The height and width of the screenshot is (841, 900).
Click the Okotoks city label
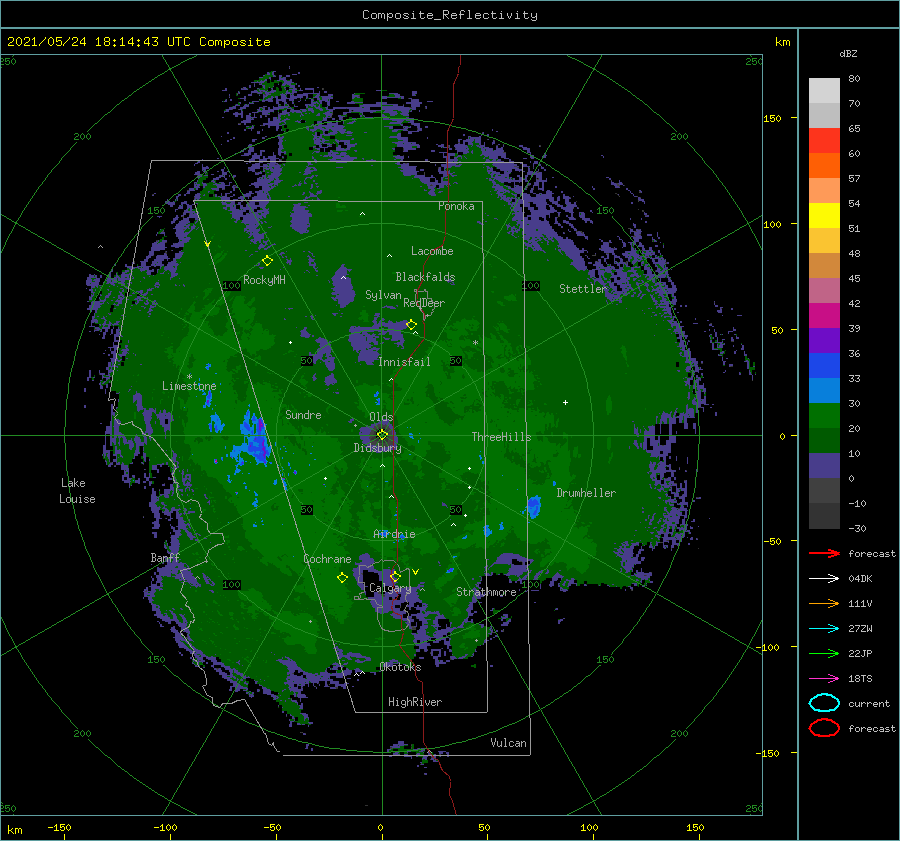point(400,667)
